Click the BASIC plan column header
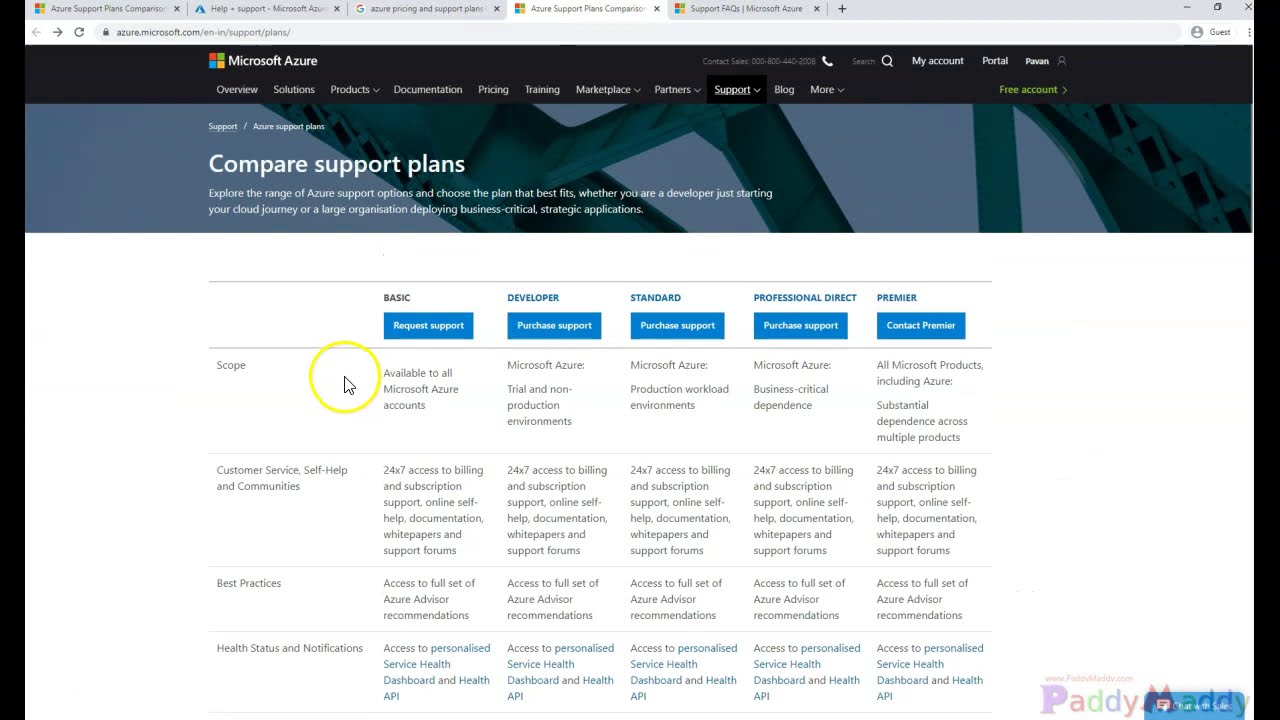The width and height of the screenshot is (1280, 720). (x=397, y=298)
